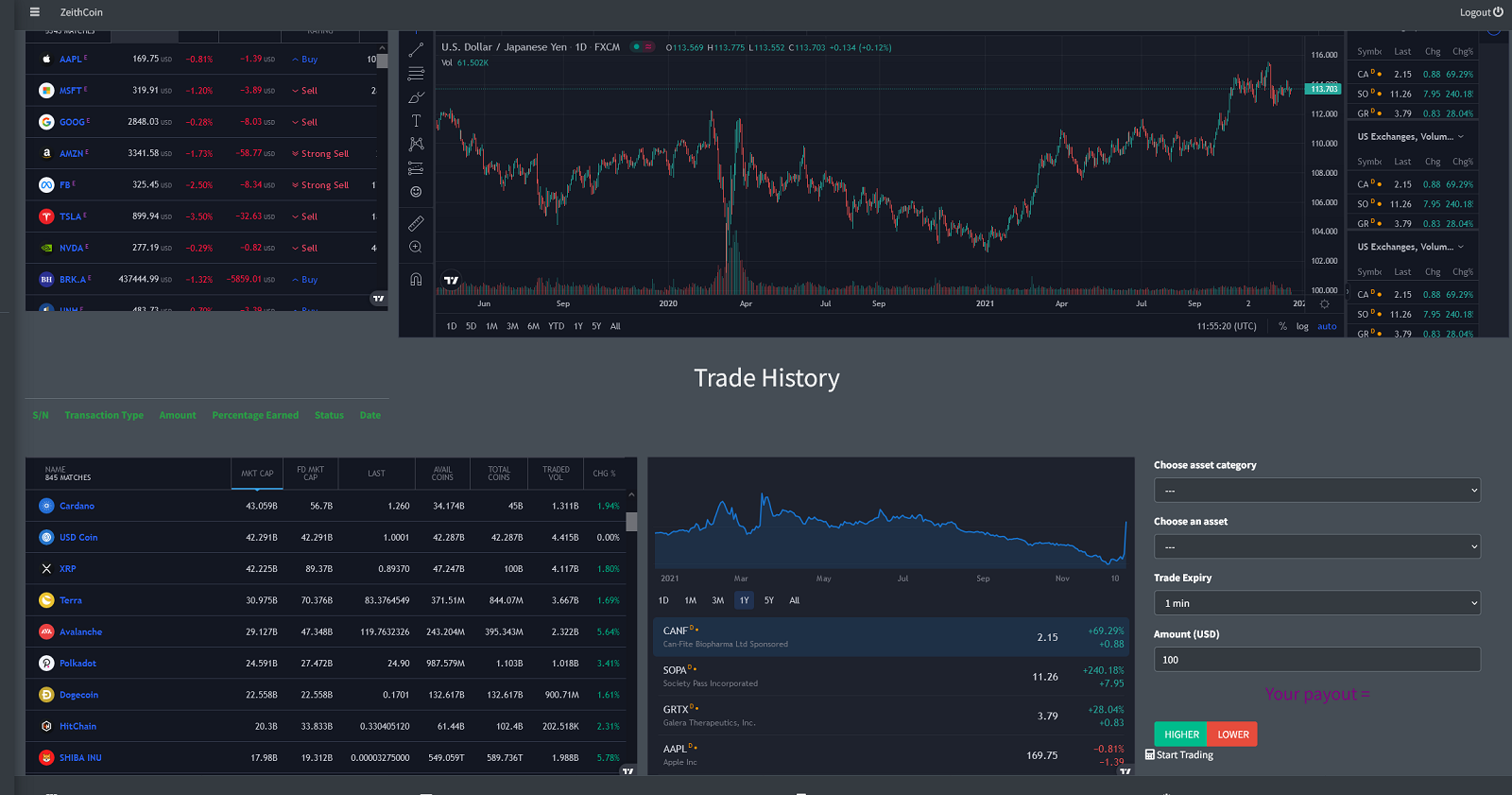This screenshot has height=795, width=1512.
Task: Click the XRP coin icon
Action: (x=46, y=569)
